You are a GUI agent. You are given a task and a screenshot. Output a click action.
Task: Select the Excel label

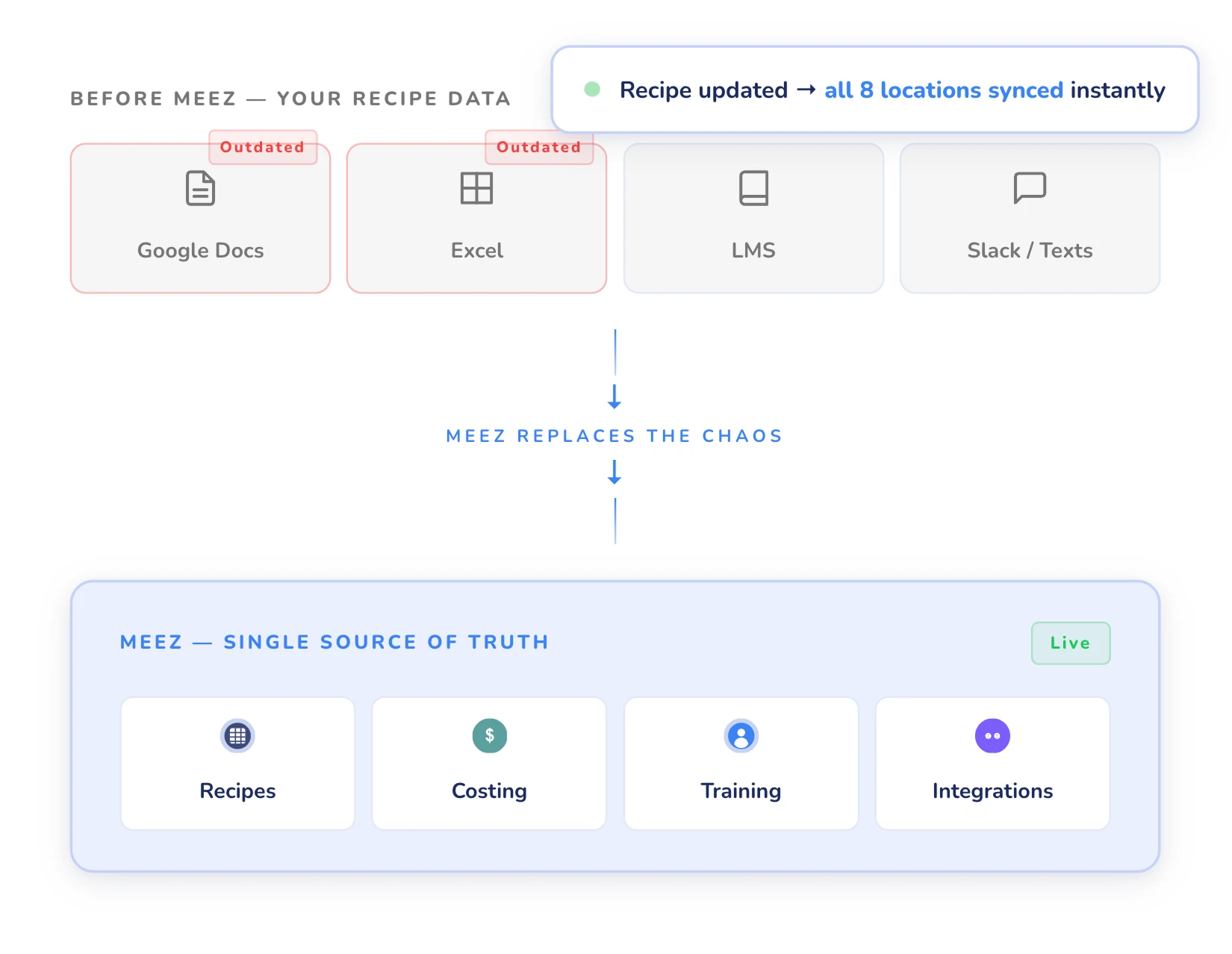477,251
